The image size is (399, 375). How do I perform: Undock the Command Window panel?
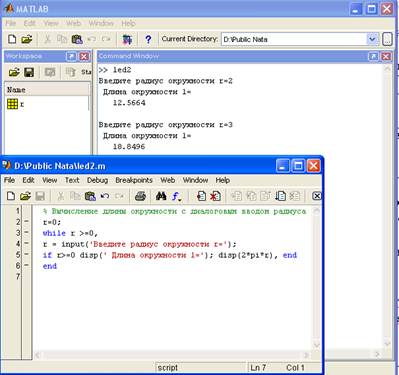[x=373, y=56]
